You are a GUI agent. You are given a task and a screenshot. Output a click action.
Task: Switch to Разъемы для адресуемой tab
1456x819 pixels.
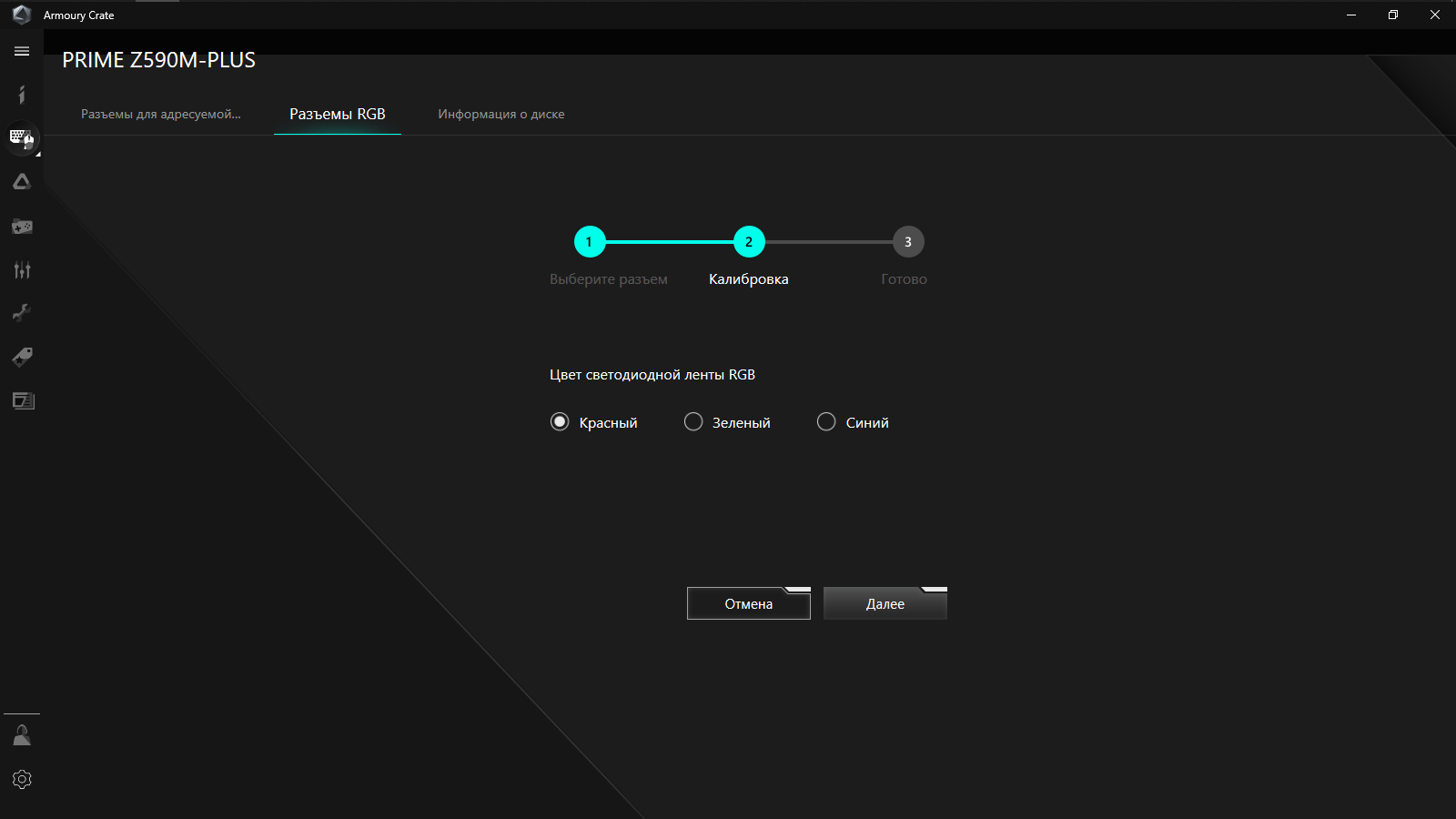click(161, 114)
